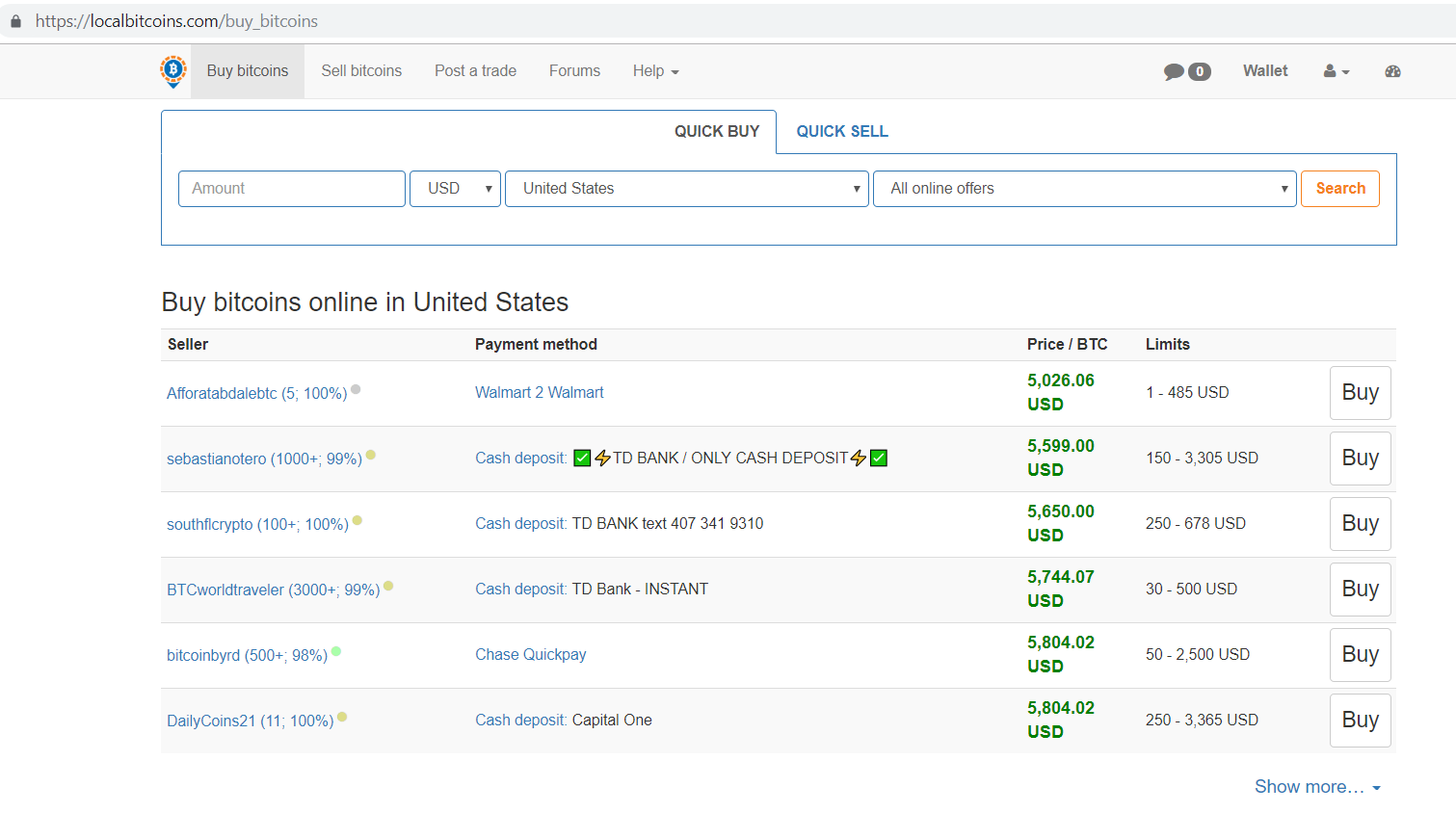Click into the Amount input field

click(x=292, y=189)
